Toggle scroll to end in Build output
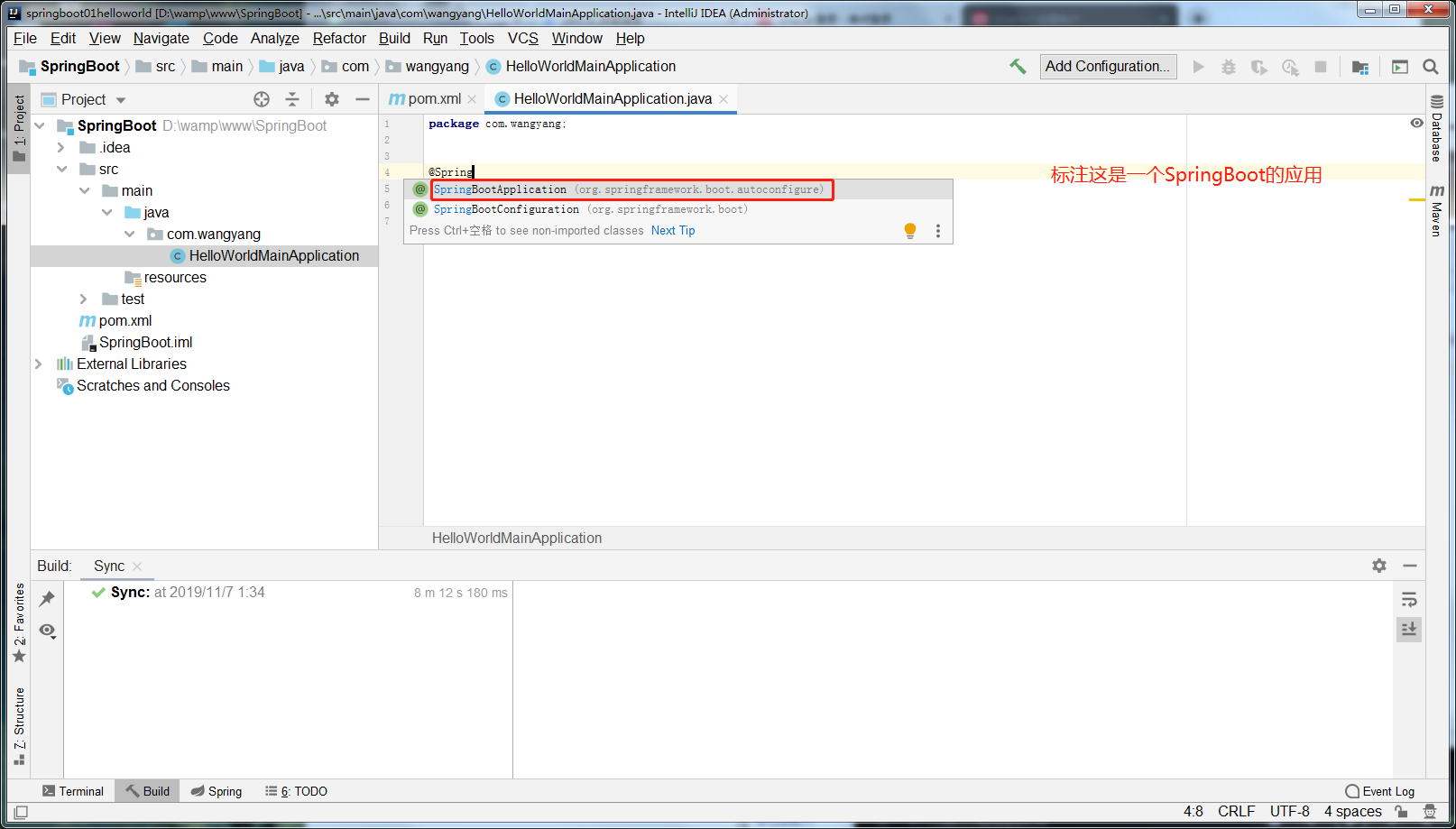The image size is (1456, 829). click(1409, 629)
